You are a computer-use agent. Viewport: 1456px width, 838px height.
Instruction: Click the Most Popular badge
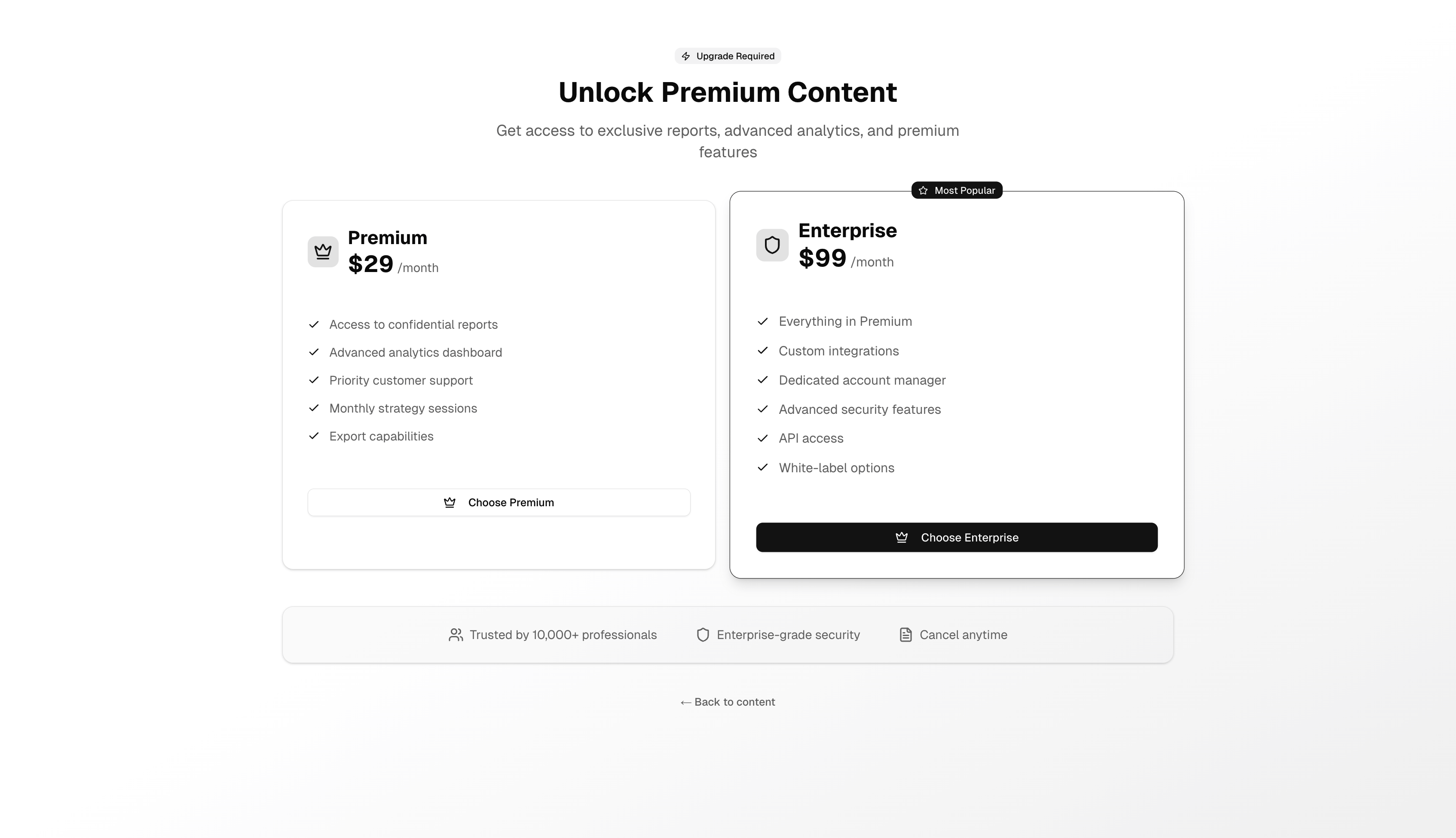click(x=957, y=190)
